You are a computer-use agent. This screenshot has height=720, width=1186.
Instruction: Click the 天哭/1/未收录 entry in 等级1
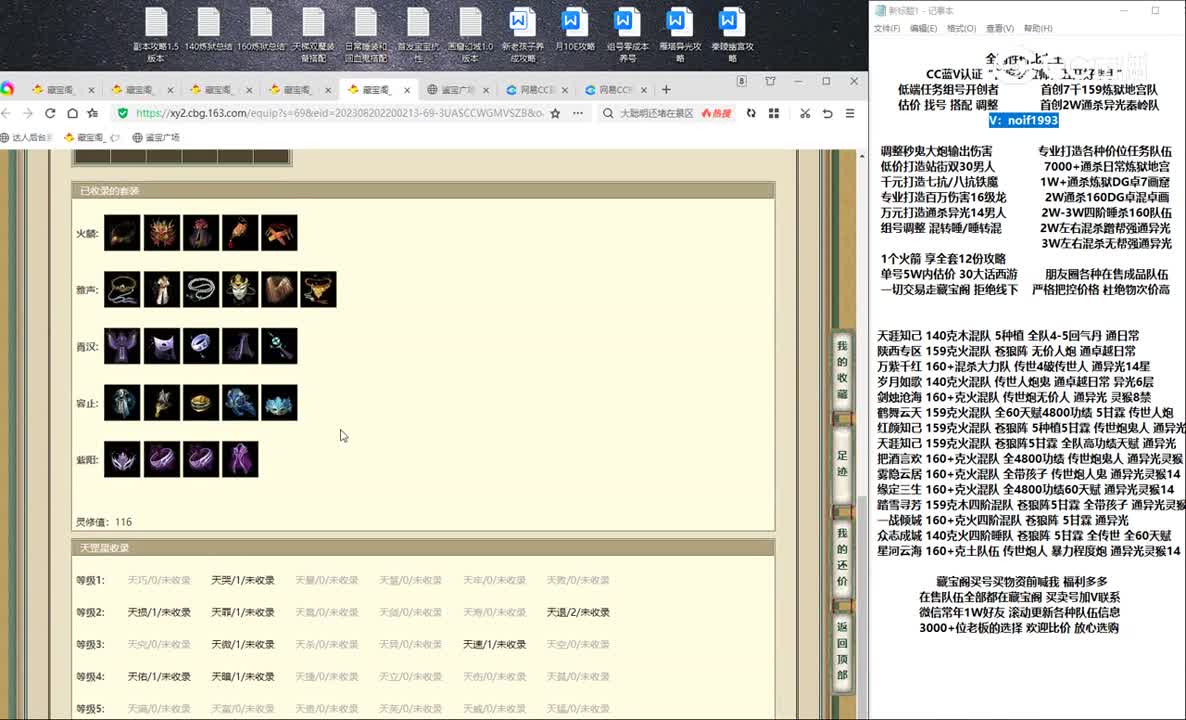pos(242,581)
